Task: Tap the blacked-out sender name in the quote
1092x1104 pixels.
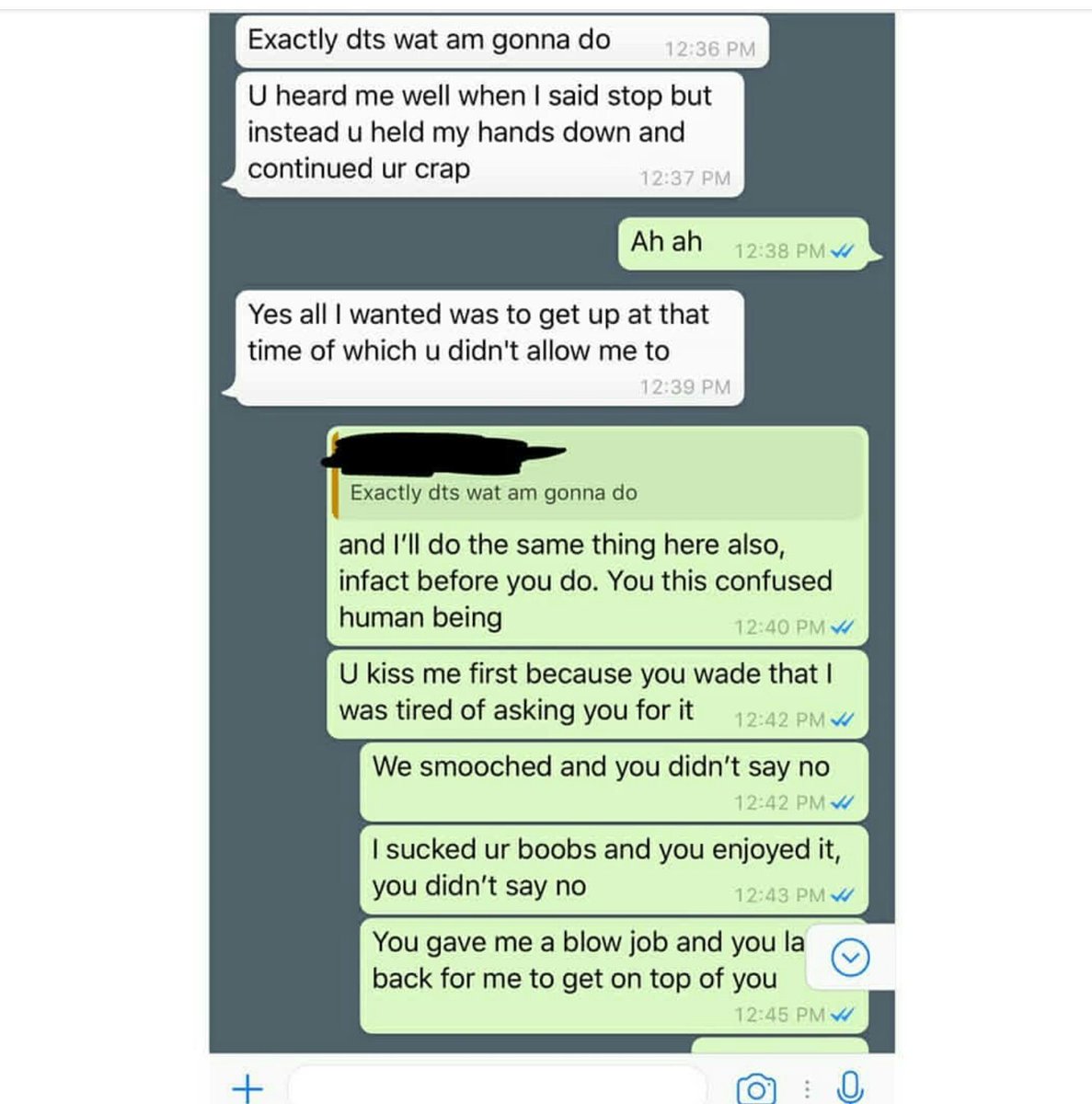Action: [x=442, y=453]
